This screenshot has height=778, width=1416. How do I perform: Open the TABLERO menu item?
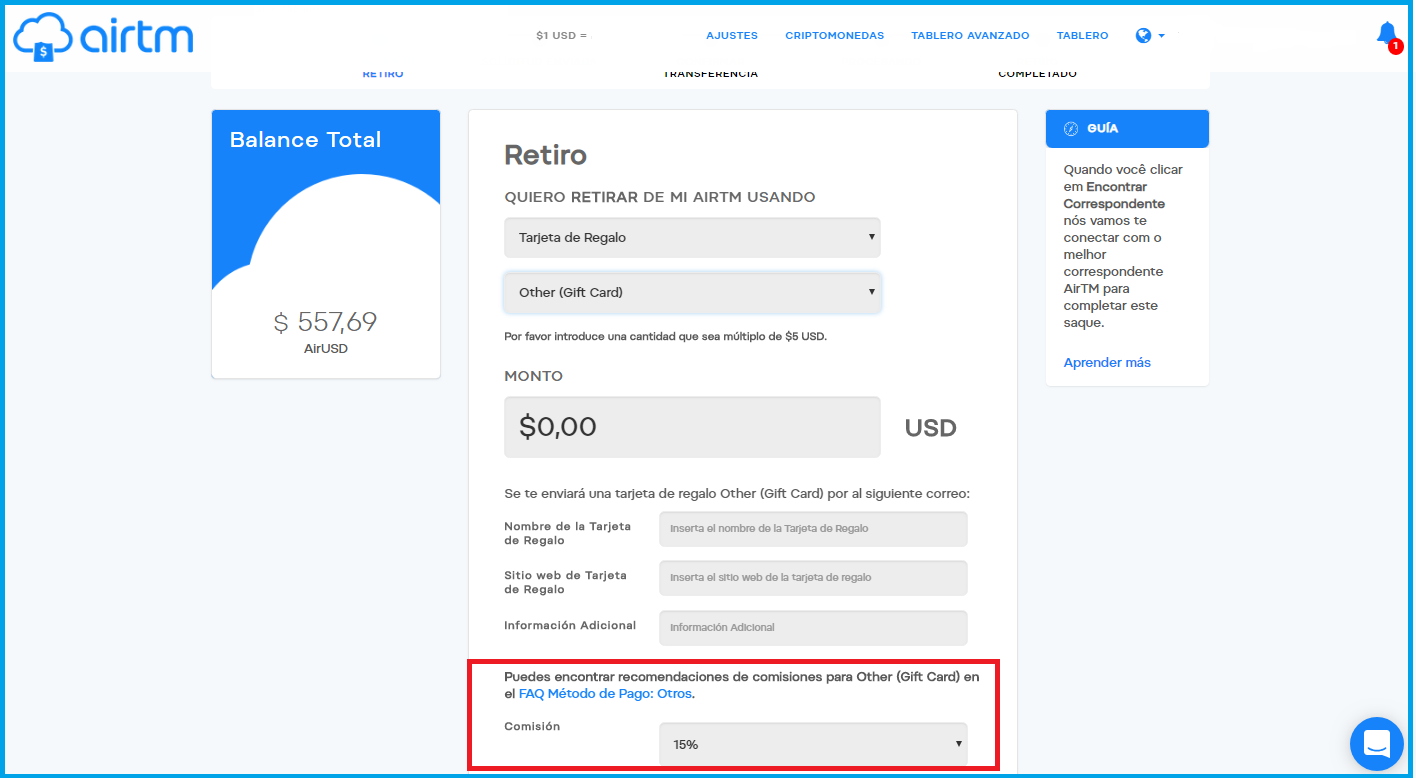click(1082, 36)
